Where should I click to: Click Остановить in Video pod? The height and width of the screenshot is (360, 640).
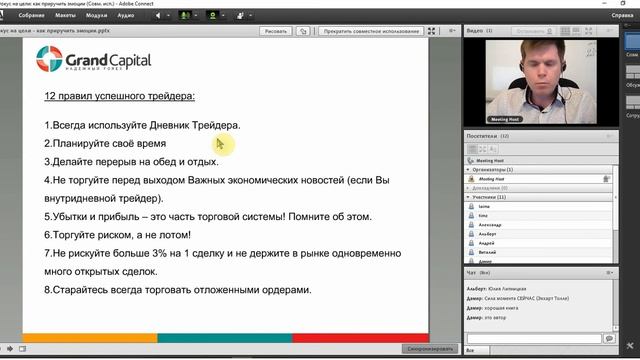(x=534, y=31)
